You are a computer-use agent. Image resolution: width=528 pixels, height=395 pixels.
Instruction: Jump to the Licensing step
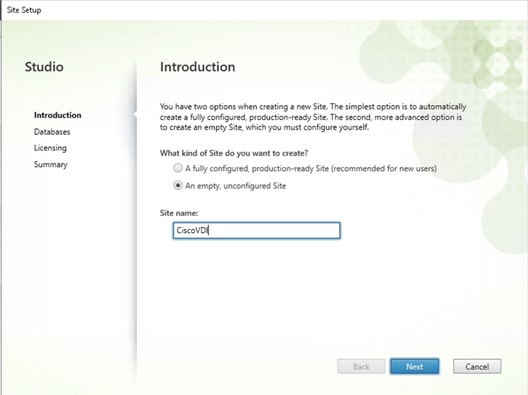coord(50,148)
